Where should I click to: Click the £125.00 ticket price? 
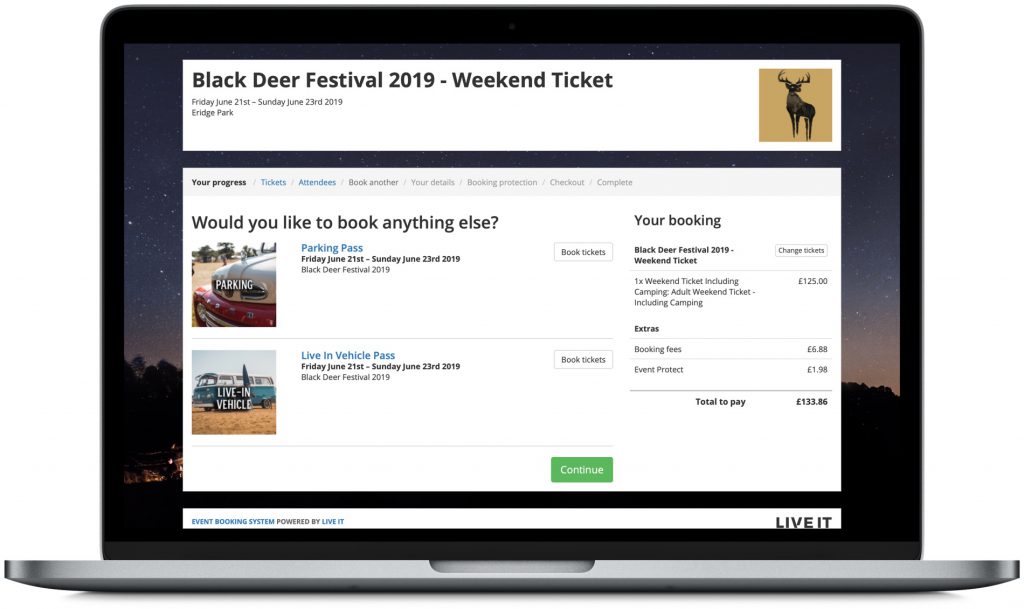(x=812, y=281)
